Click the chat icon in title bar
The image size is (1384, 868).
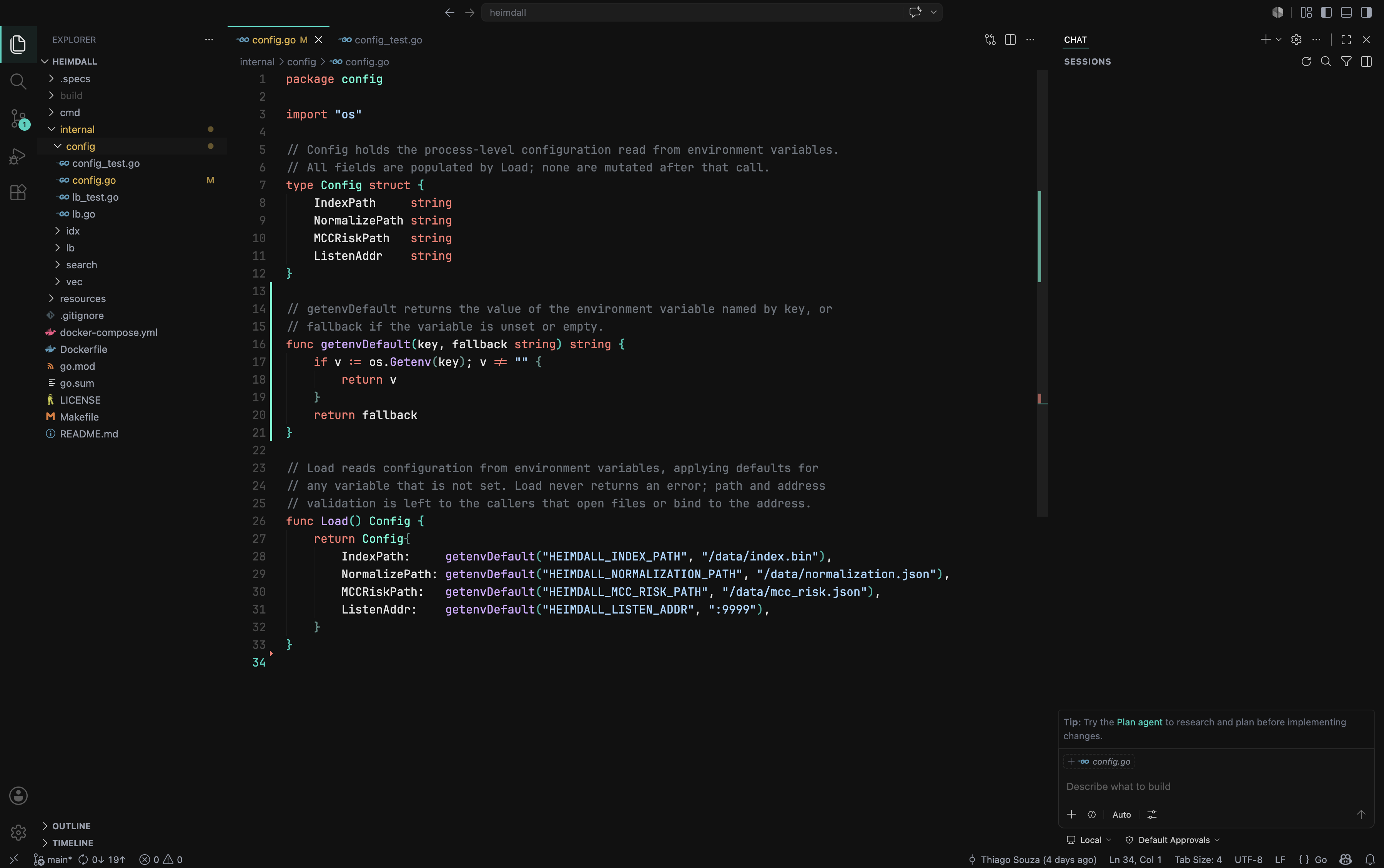pos(915,12)
